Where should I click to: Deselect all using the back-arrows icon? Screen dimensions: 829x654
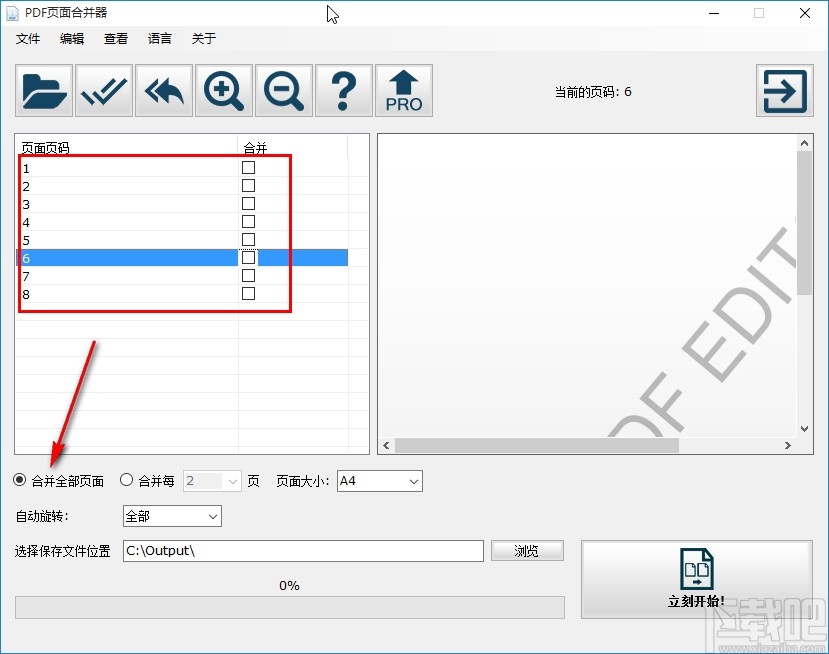click(x=163, y=90)
